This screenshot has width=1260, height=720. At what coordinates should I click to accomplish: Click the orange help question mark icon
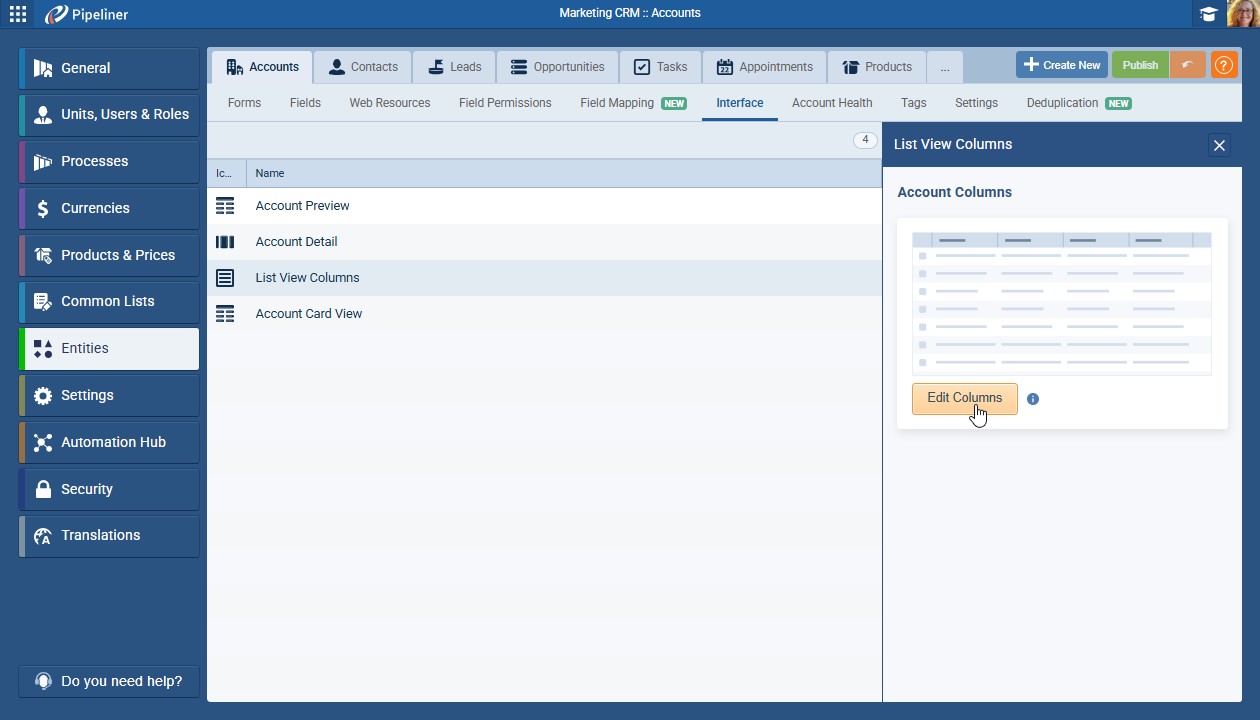pos(1224,65)
